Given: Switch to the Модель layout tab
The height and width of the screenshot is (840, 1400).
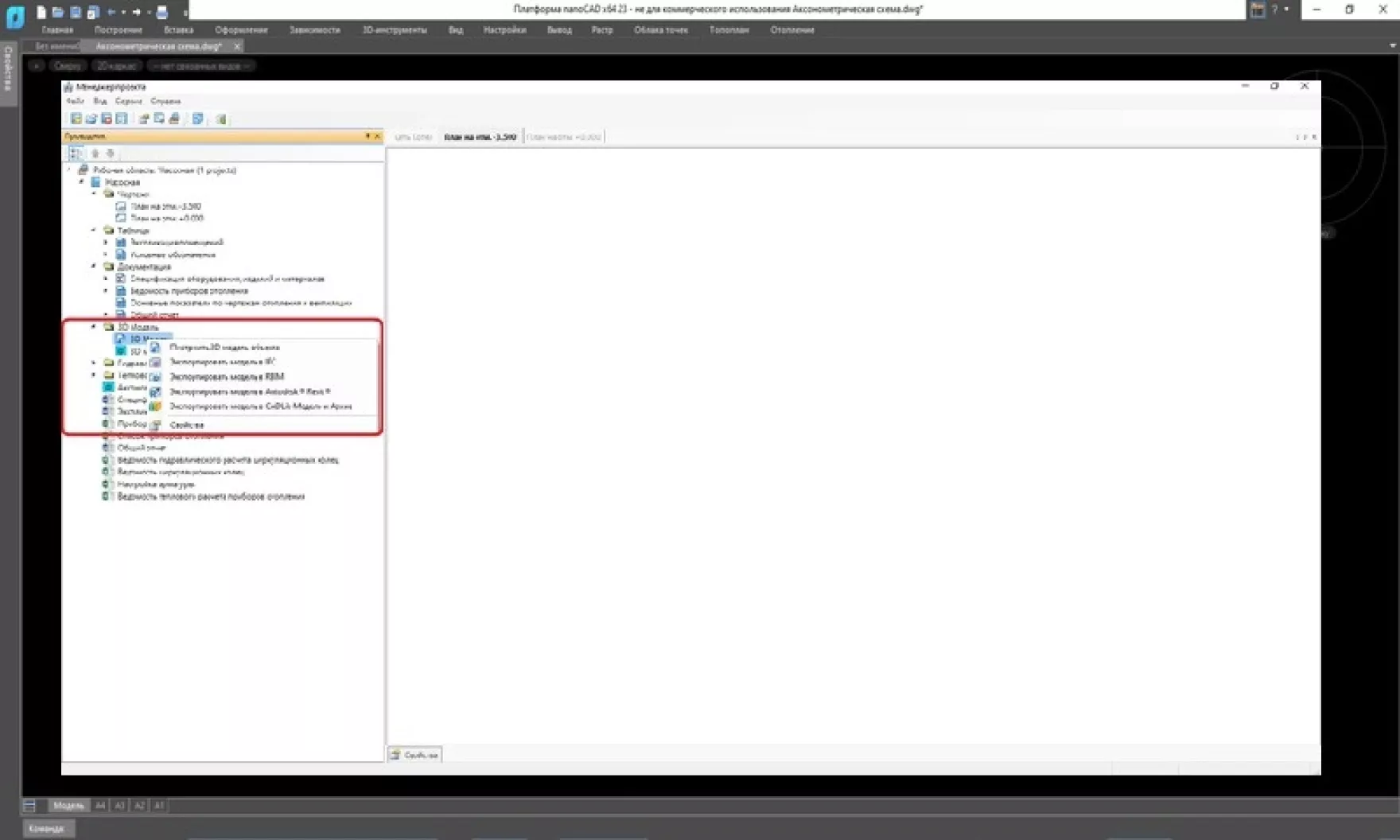Looking at the screenshot, I should tap(68, 805).
